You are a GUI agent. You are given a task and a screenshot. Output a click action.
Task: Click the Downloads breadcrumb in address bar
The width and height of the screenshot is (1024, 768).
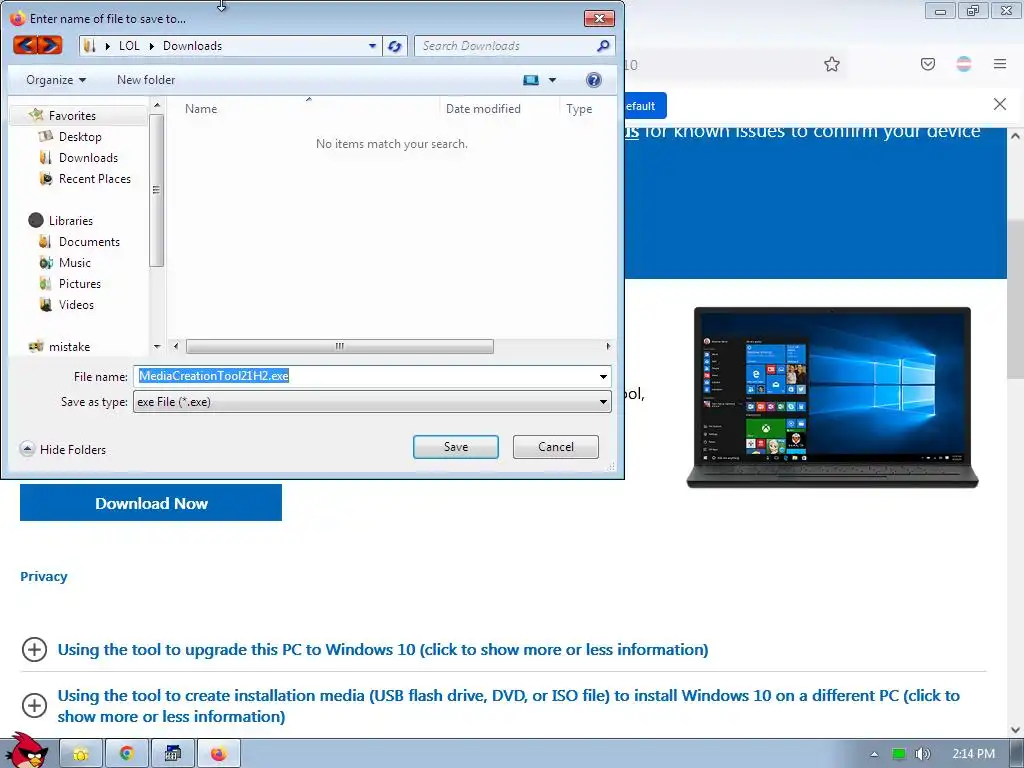point(193,46)
